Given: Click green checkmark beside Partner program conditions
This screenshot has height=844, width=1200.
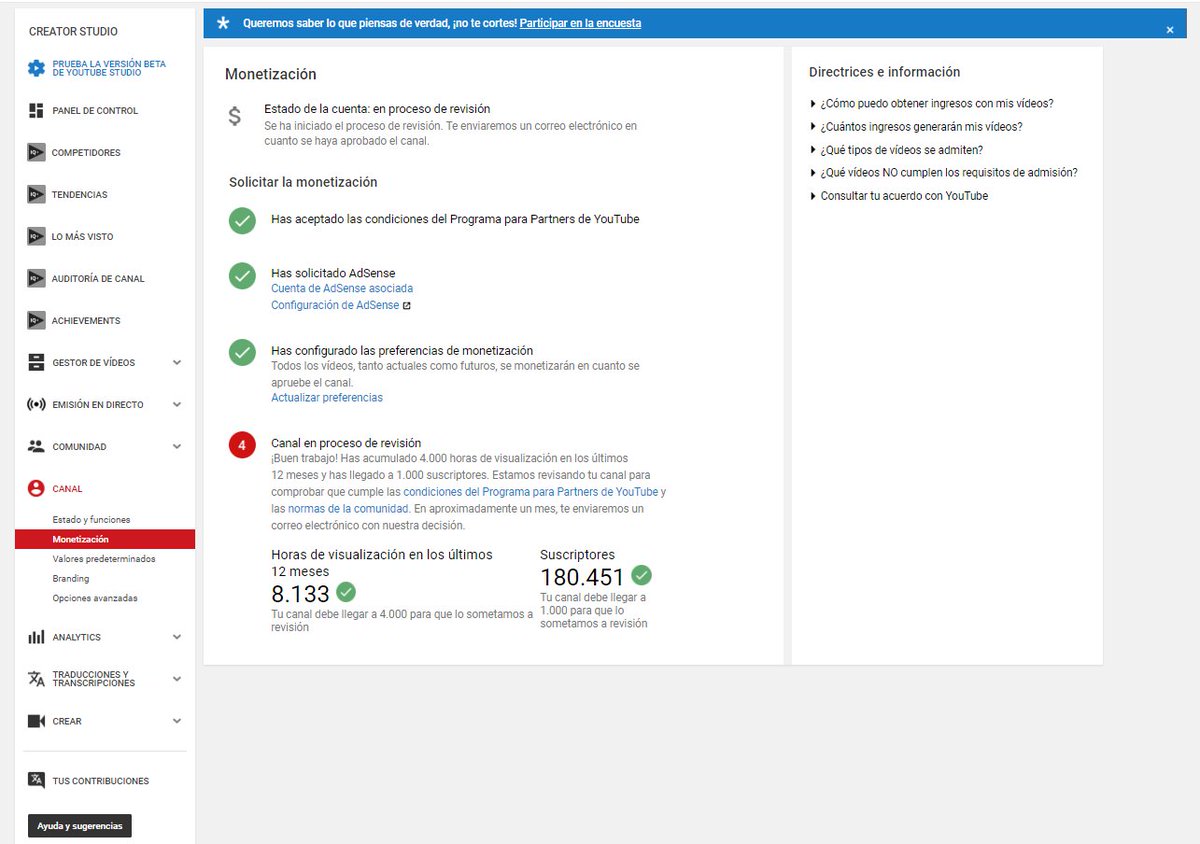Looking at the screenshot, I should click(242, 220).
